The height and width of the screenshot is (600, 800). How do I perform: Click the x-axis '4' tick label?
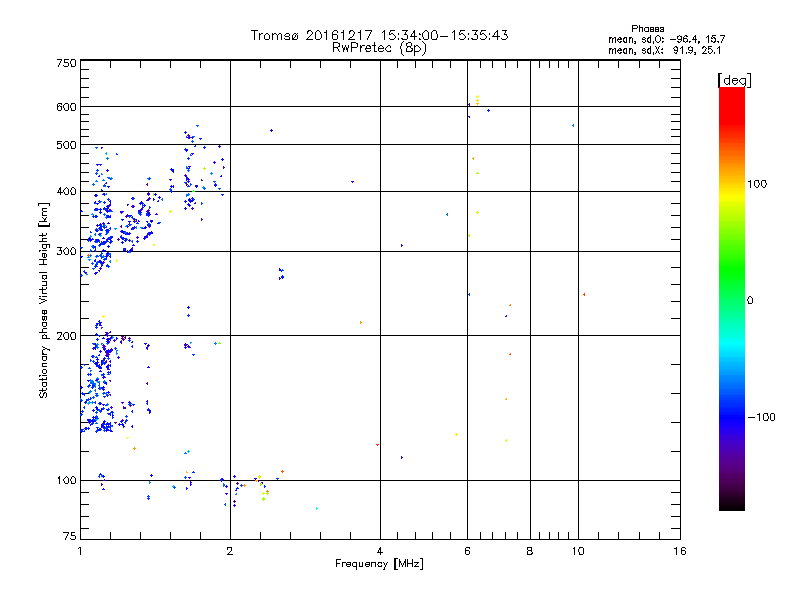pyautogui.click(x=380, y=551)
